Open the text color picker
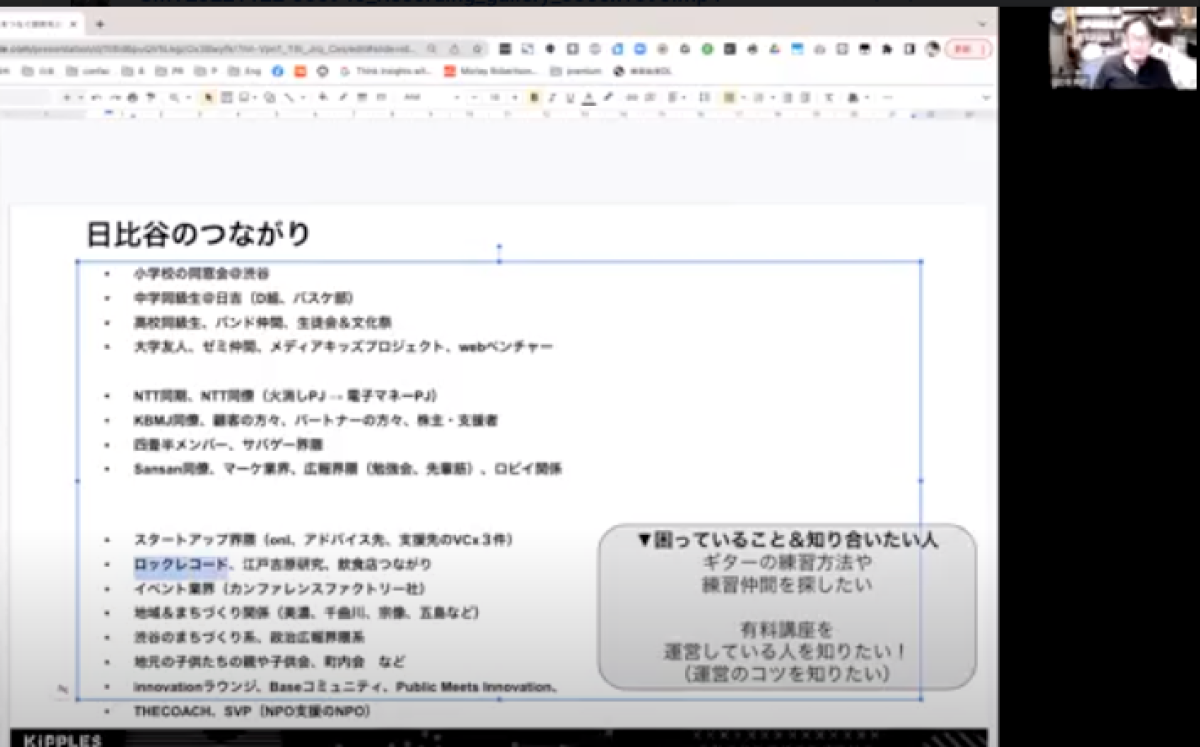This screenshot has height=747, width=1200. (x=589, y=97)
